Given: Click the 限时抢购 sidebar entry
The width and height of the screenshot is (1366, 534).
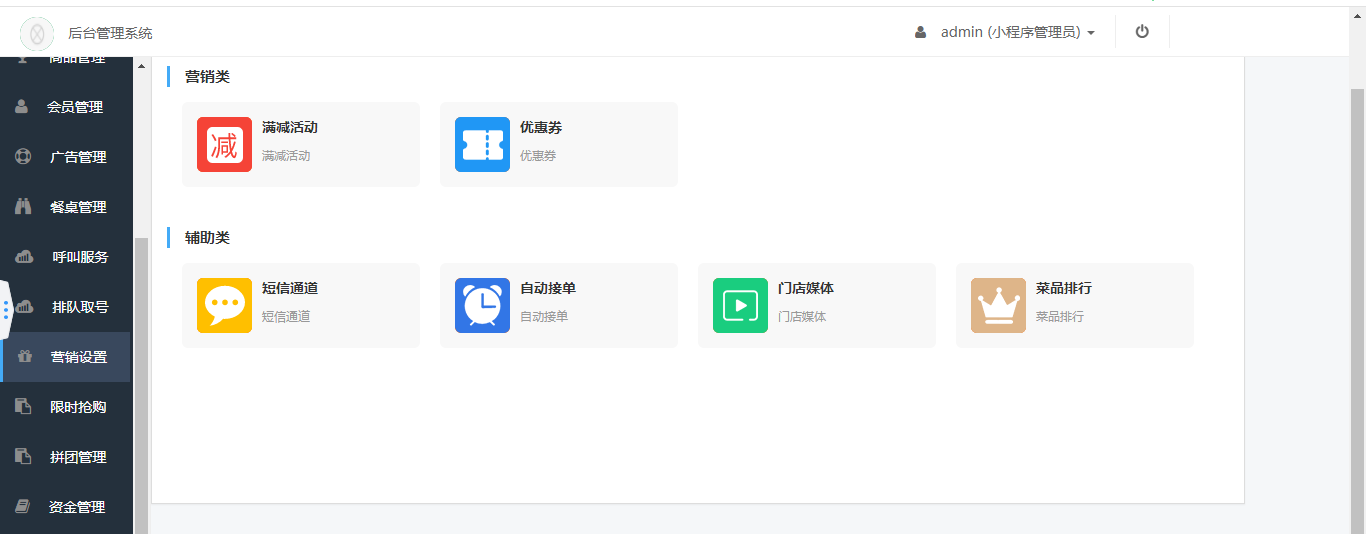Looking at the screenshot, I should pyautogui.click(x=78, y=407).
